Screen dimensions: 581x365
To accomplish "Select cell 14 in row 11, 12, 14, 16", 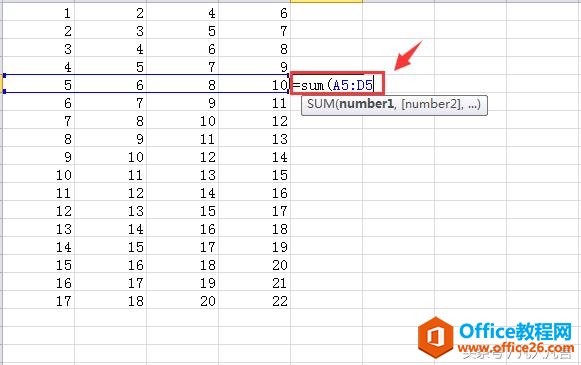I will pos(182,192).
